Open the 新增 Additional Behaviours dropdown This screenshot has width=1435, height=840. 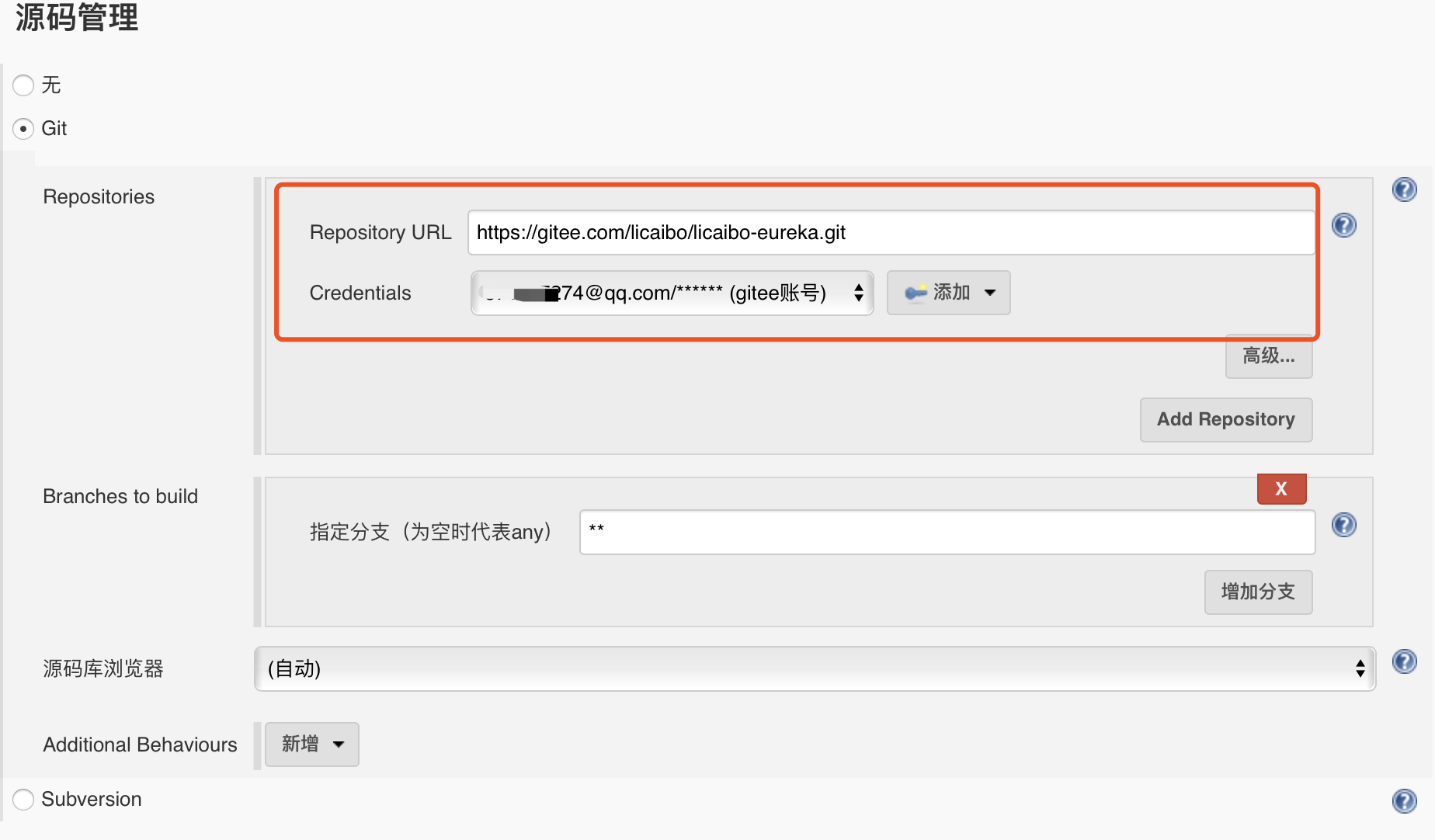click(311, 745)
